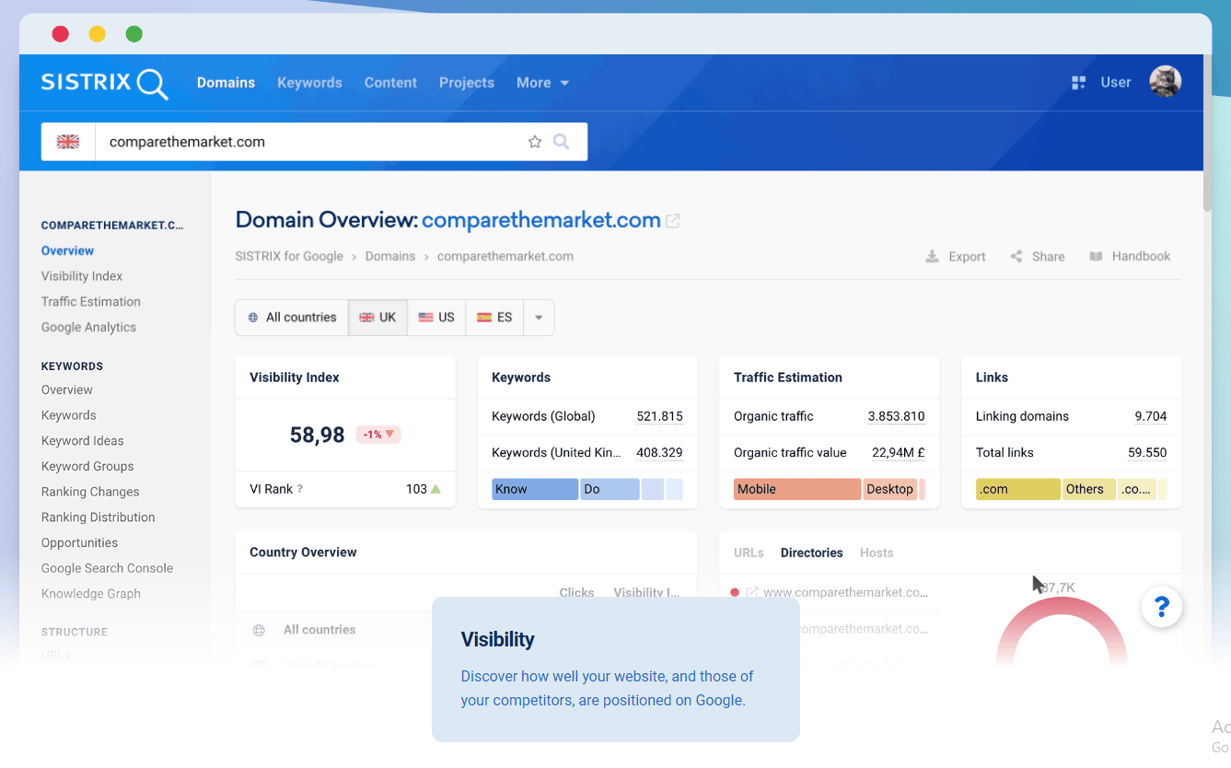Open Ranking Changes in sidebar

click(90, 492)
